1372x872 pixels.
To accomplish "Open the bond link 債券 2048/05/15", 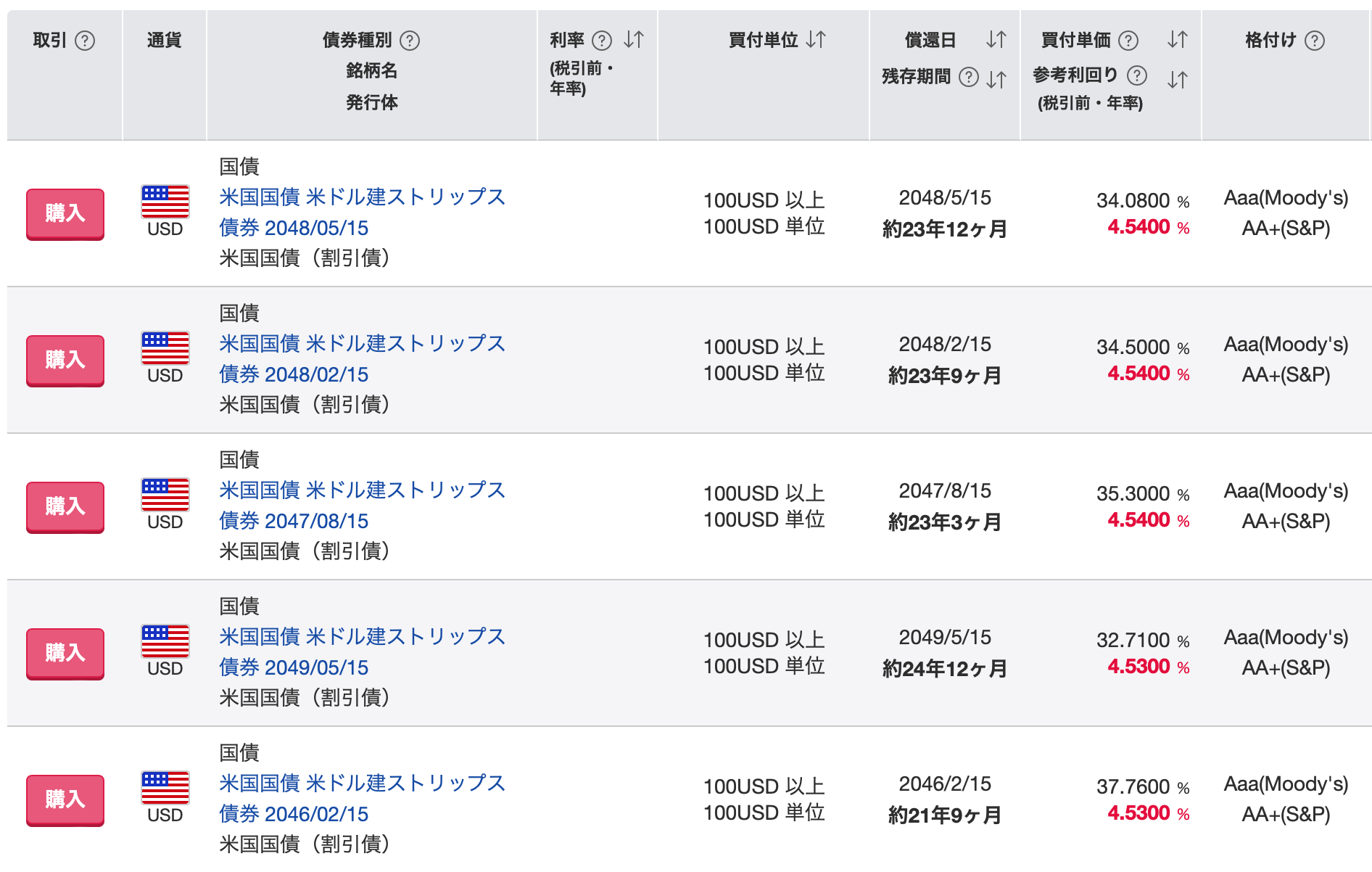I will coord(294,227).
